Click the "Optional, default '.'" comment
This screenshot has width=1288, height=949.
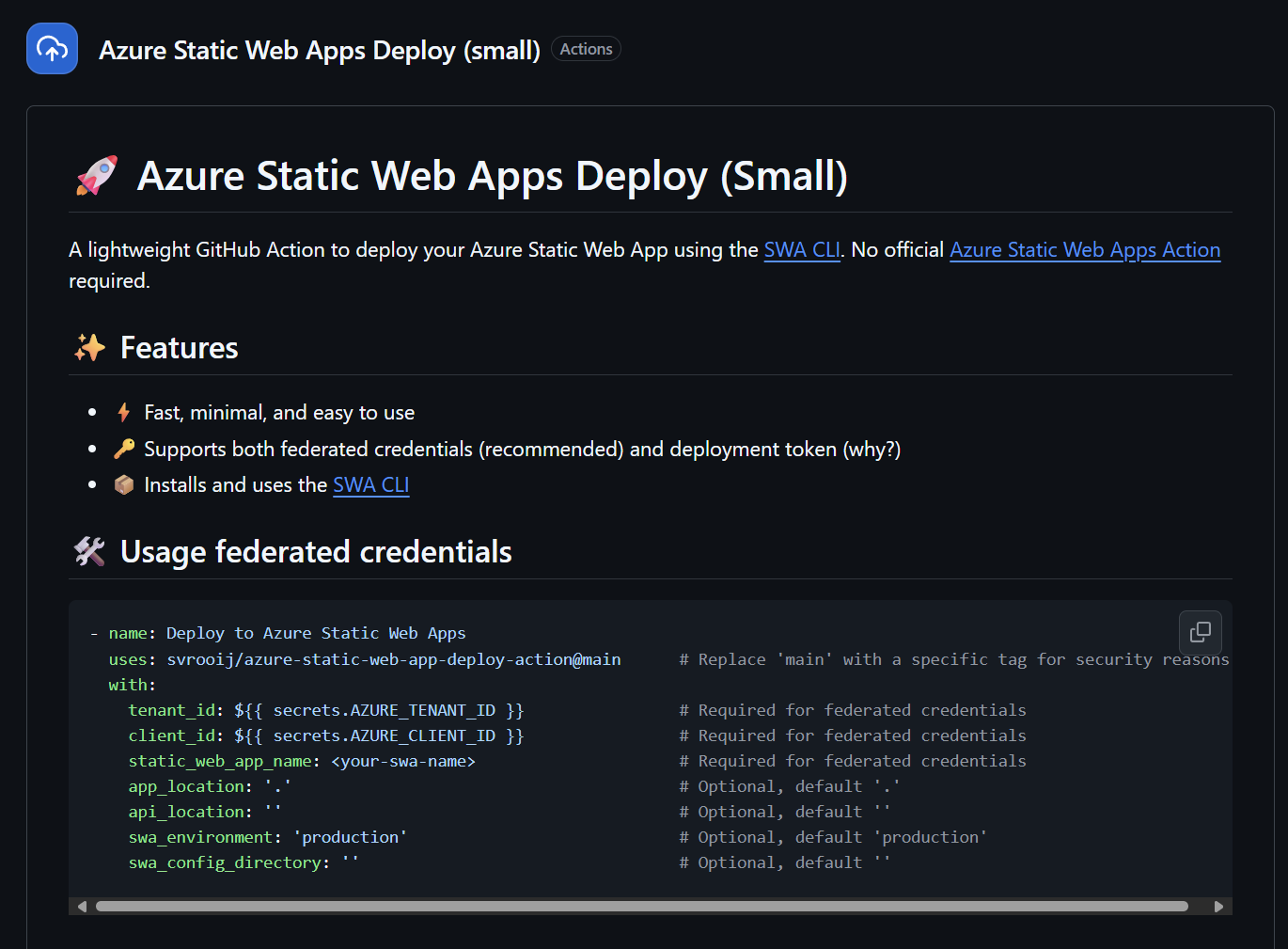pyautogui.click(x=790, y=786)
